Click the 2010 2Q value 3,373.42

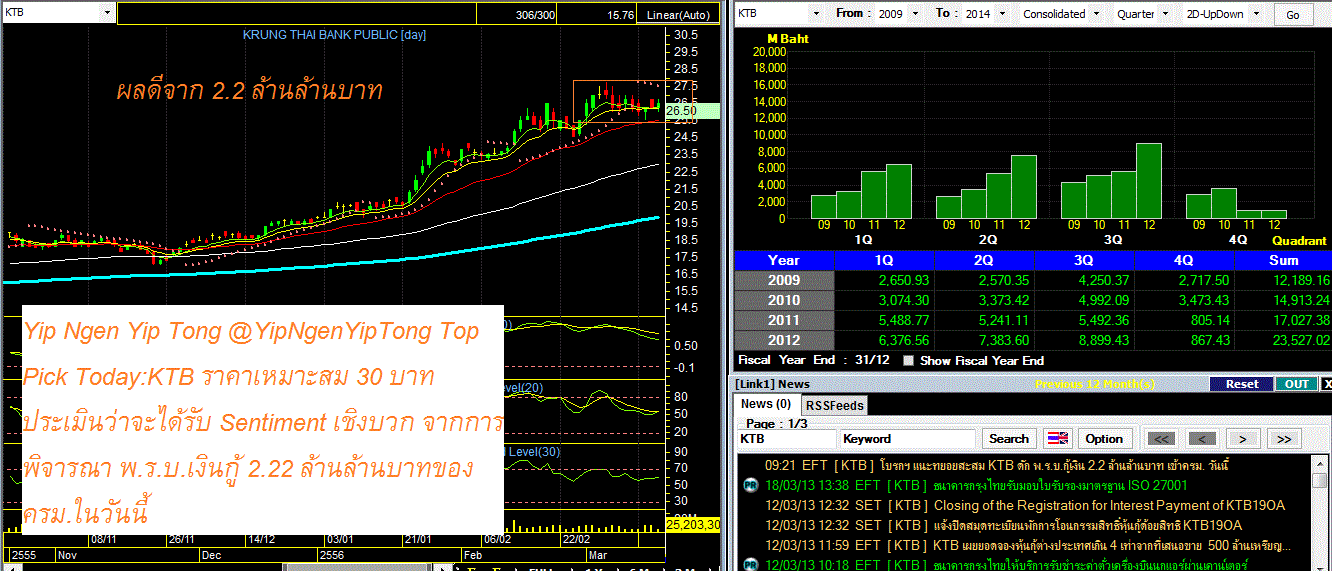pos(1002,300)
